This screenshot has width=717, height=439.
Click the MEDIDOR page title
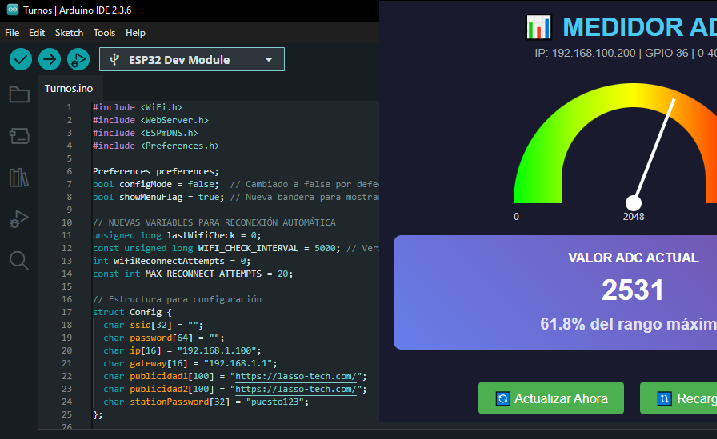point(640,27)
